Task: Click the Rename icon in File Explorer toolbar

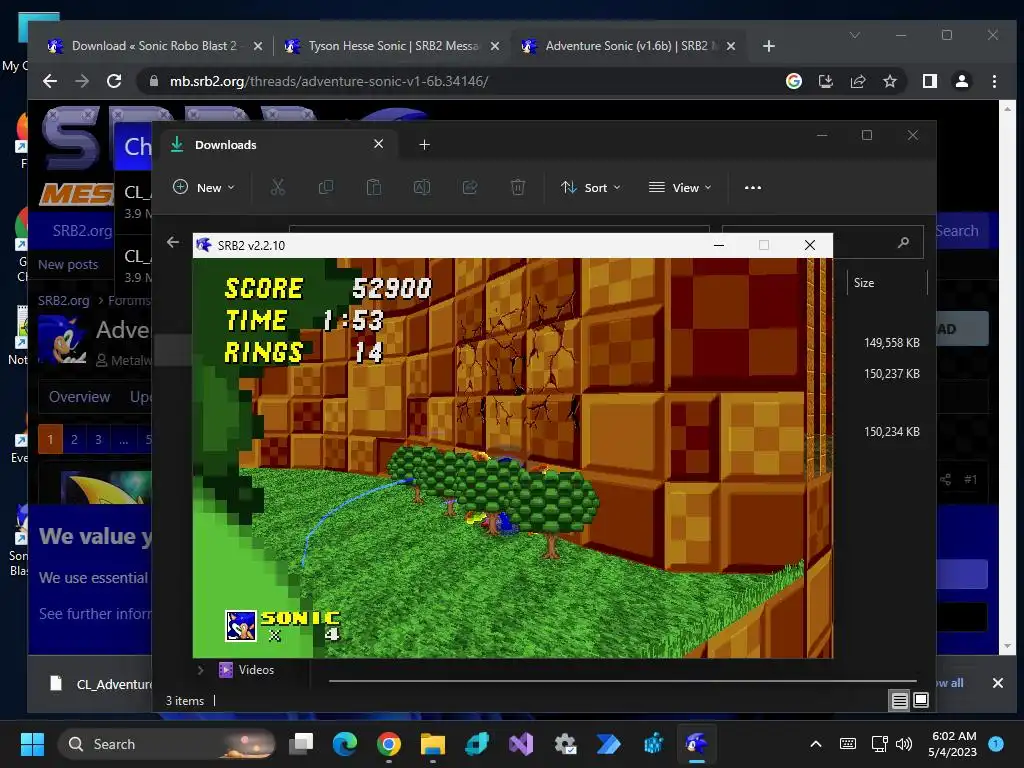Action: point(422,187)
